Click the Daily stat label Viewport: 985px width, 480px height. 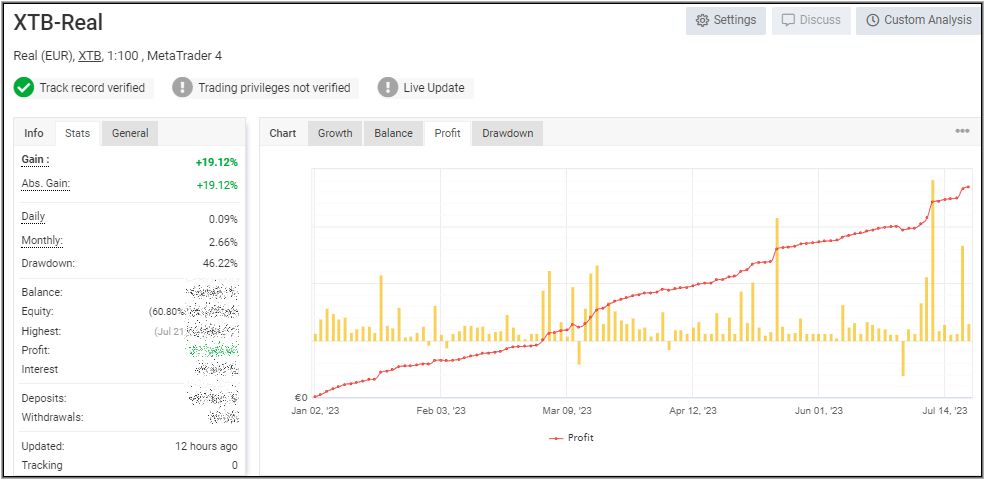(x=33, y=217)
